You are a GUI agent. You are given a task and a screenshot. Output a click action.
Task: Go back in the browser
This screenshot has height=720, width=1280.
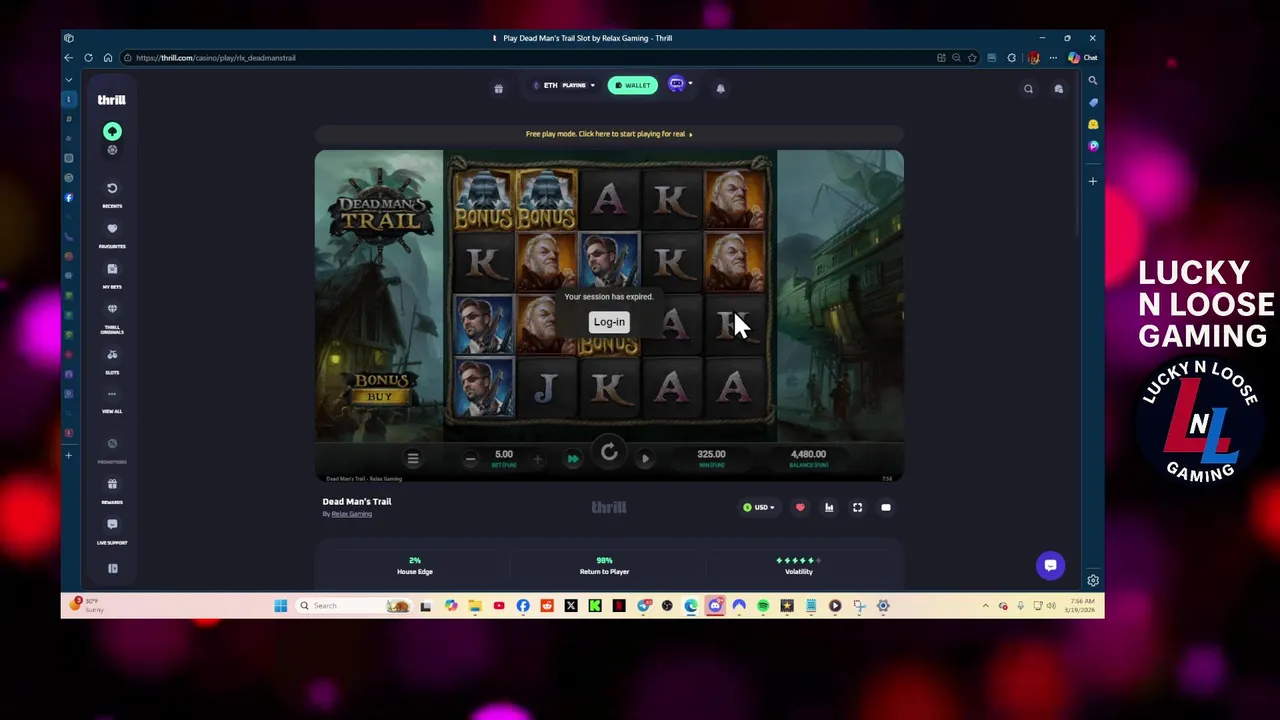click(x=69, y=58)
